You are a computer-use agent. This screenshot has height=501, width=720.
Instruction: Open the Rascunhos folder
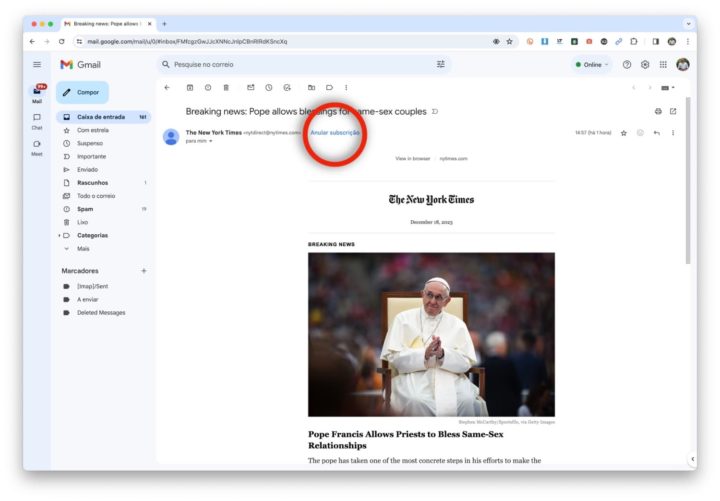(x=104, y=183)
